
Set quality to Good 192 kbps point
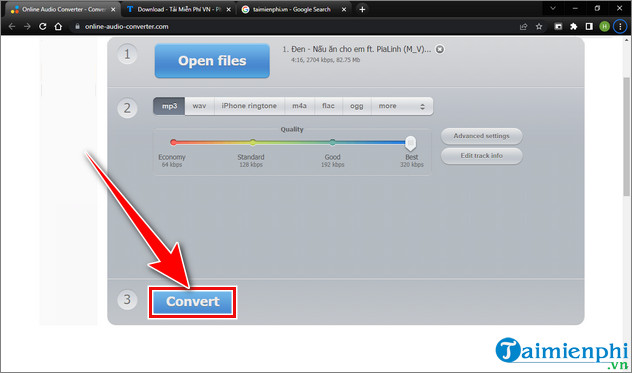click(332, 142)
